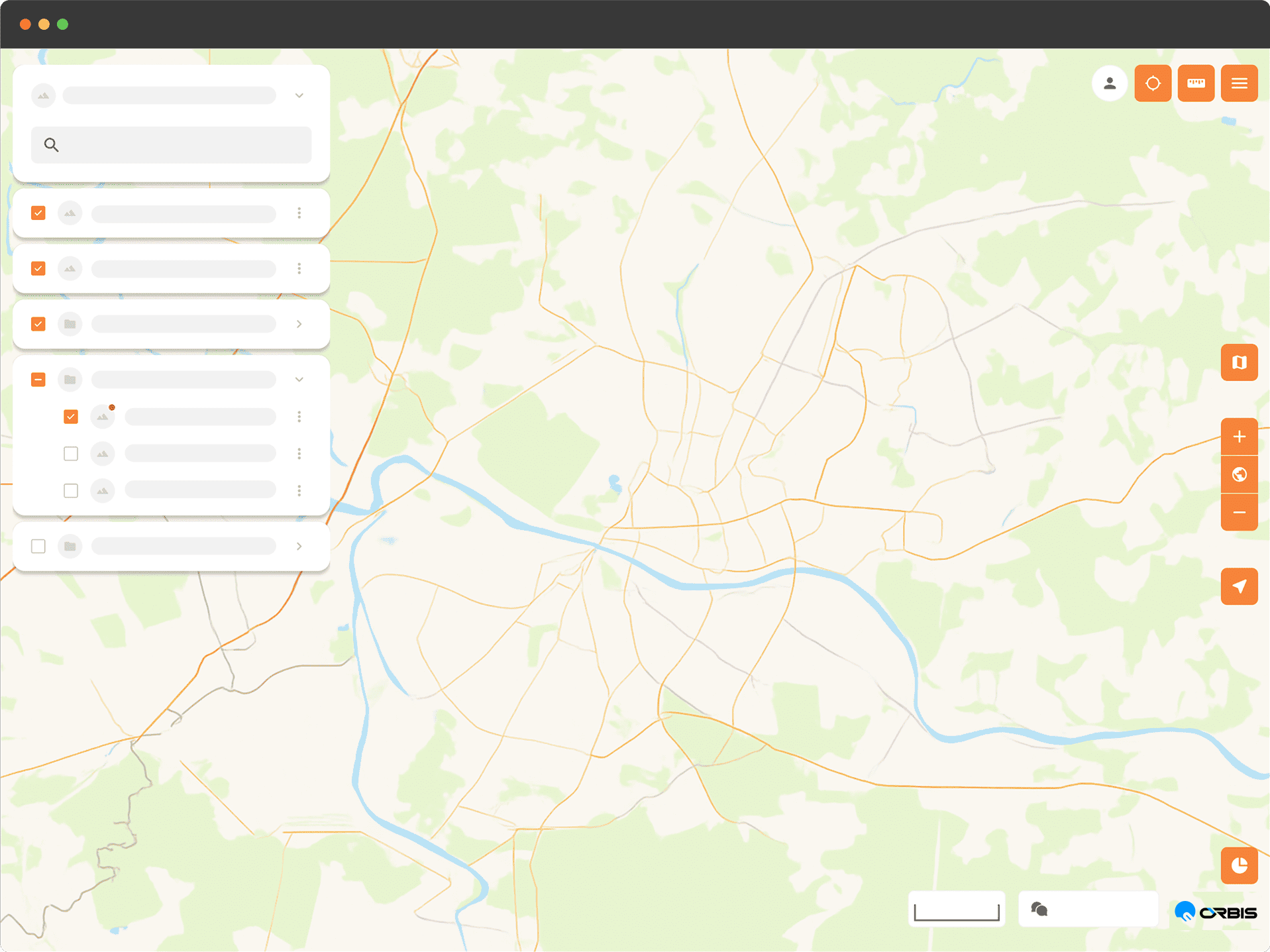Collapse the expanded folder group chevron

tap(299, 380)
